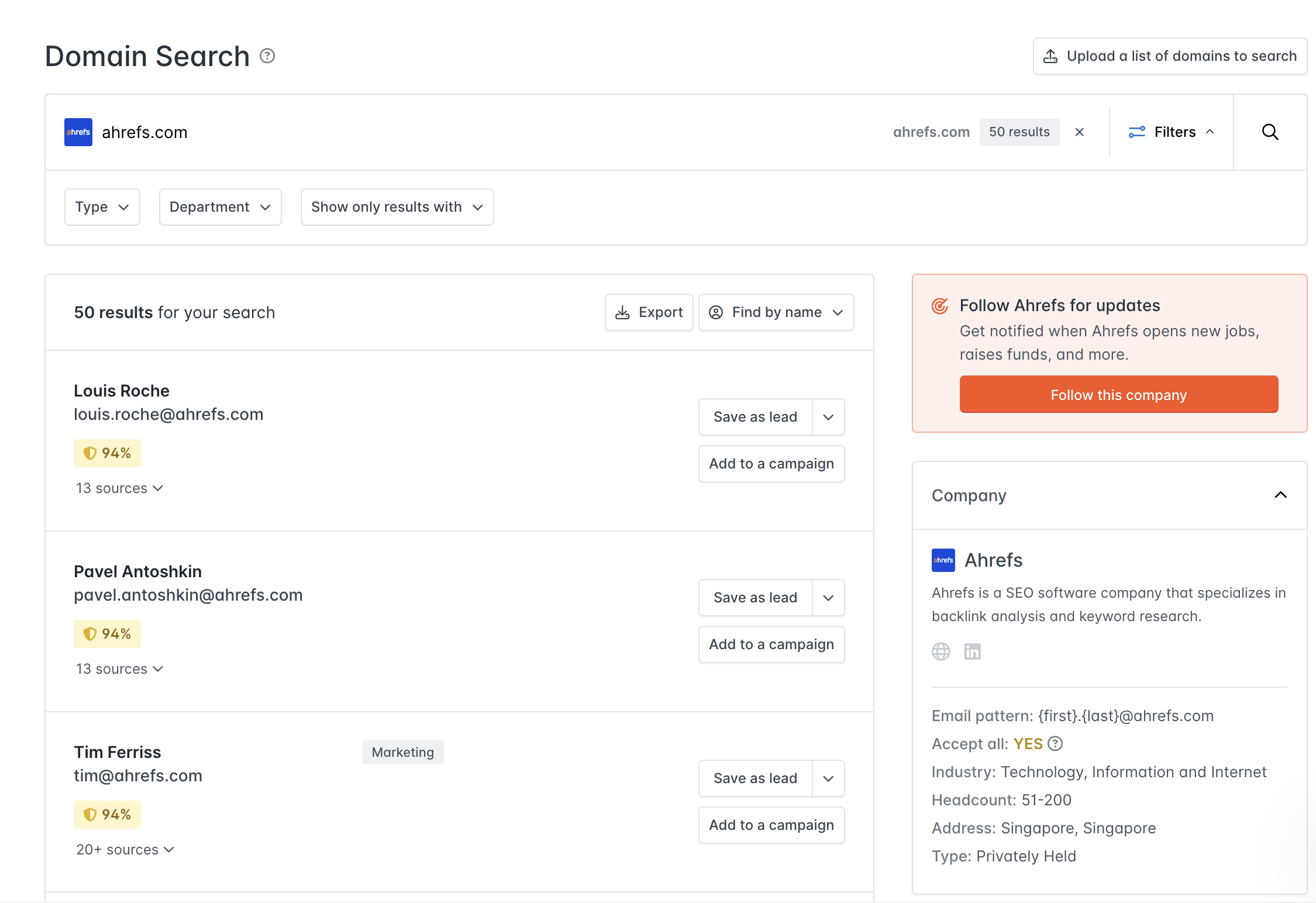Click the email pavel.antoshkin@ahrefs.com
The height and width of the screenshot is (903, 1316).
[x=188, y=595]
